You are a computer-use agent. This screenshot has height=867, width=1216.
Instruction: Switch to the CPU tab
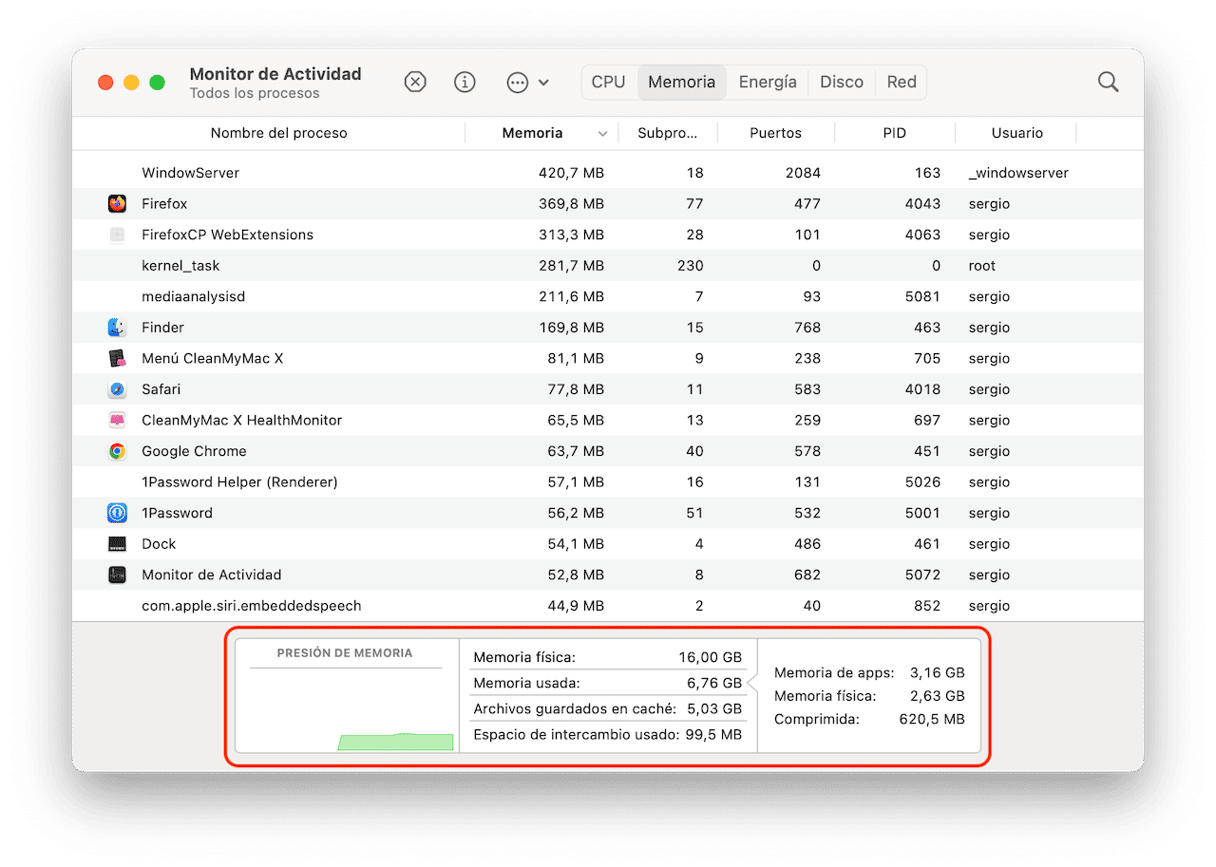[x=608, y=82]
